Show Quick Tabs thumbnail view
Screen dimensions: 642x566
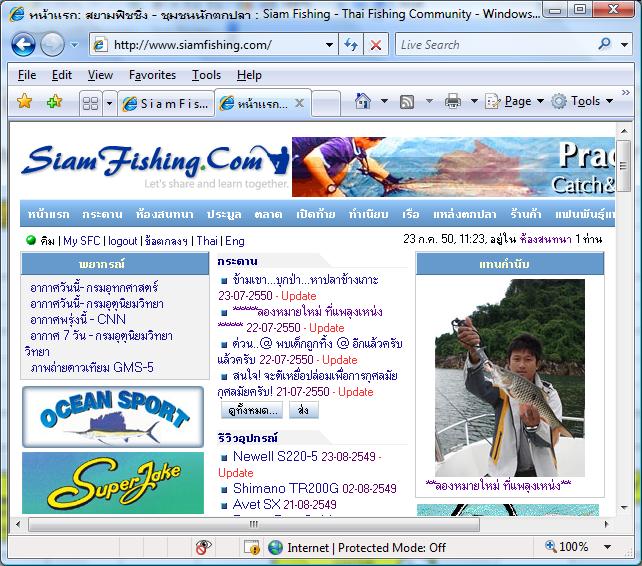click(90, 103)
